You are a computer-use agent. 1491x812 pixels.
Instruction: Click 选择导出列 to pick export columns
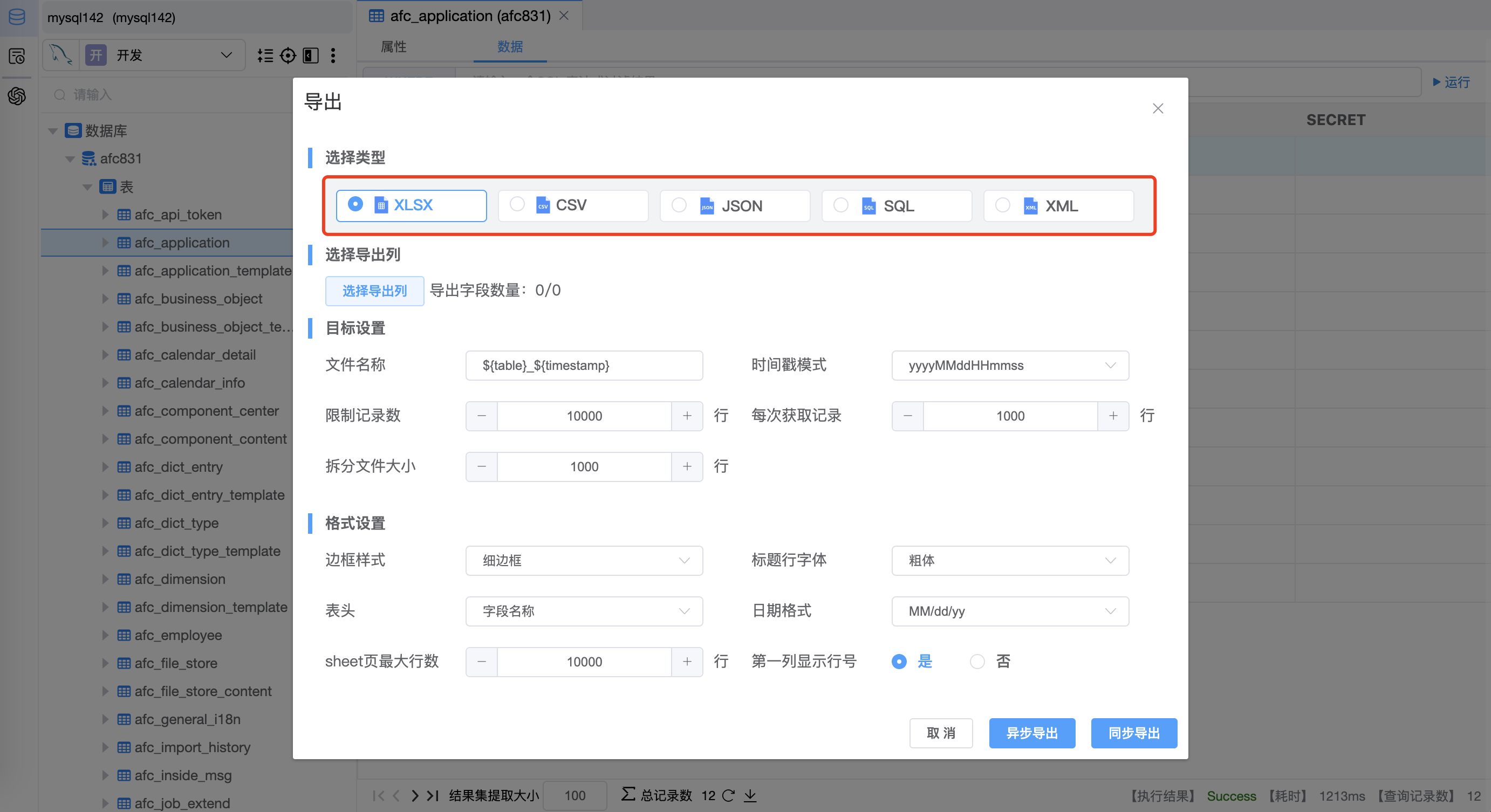(374, 291)
